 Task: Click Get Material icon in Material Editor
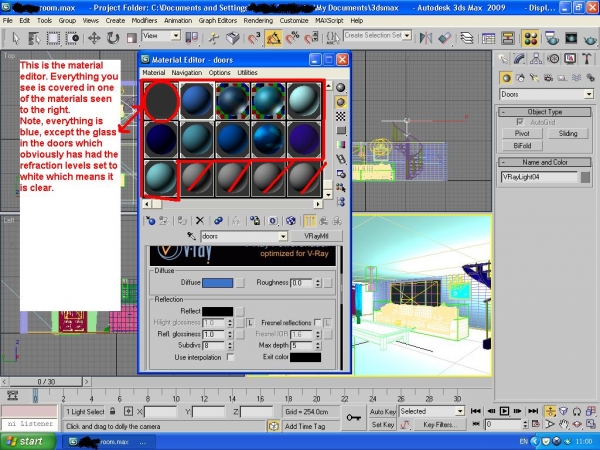150,221
